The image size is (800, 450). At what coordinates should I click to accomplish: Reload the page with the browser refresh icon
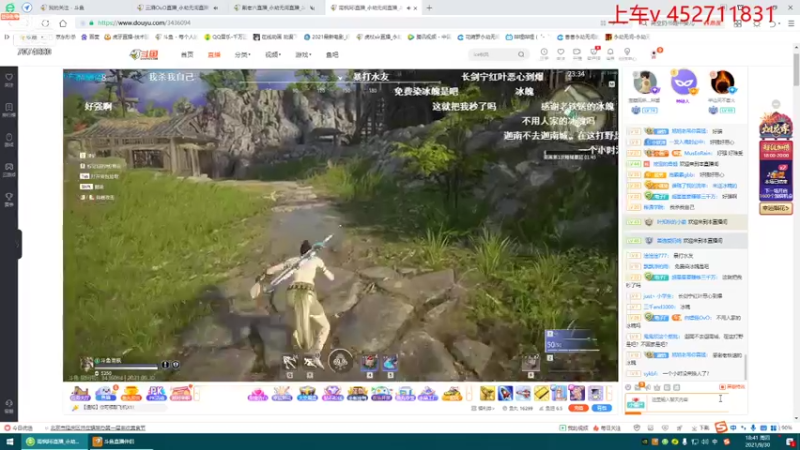pos(45,23)
